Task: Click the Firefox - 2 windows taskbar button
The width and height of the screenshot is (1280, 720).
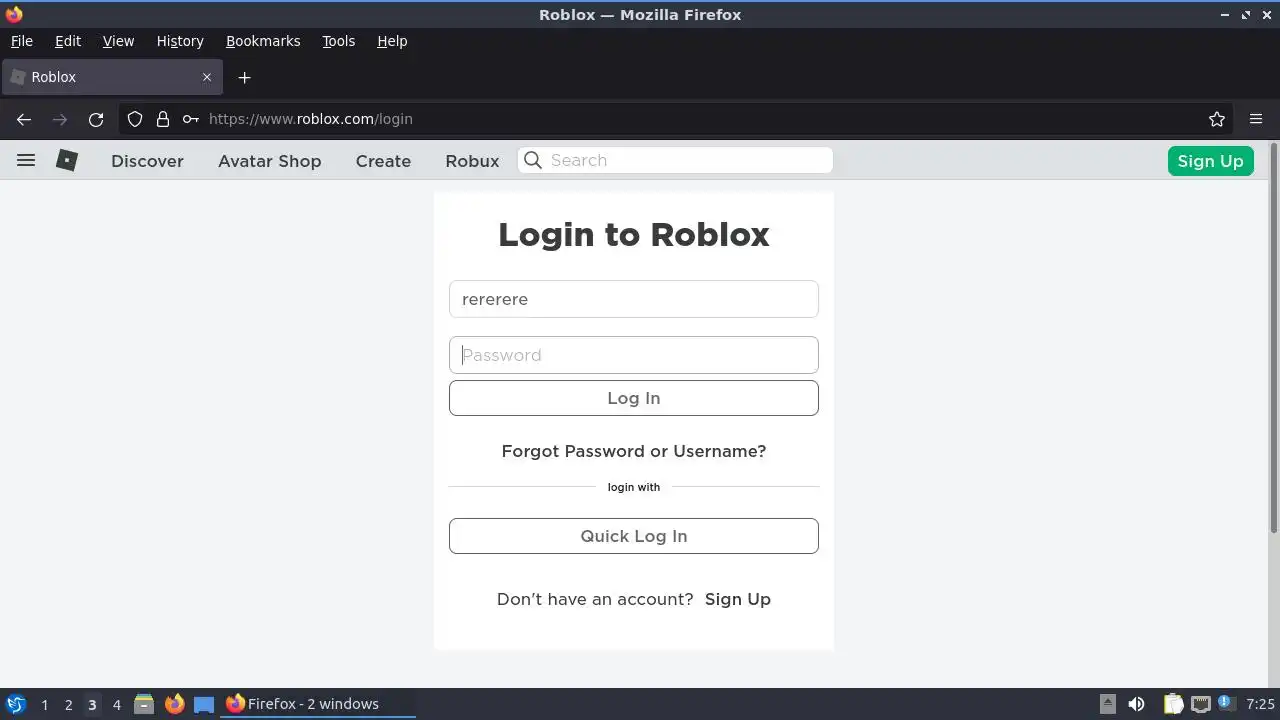Action: [x=318, y=704]
